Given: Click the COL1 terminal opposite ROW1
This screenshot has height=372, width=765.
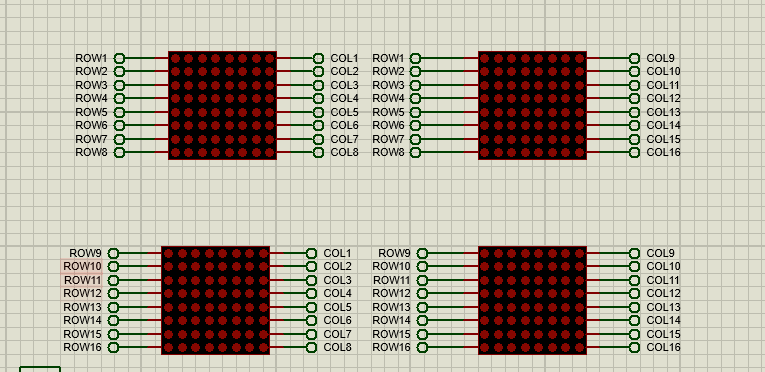Looking at the screenshot, I should click(318, 59).
